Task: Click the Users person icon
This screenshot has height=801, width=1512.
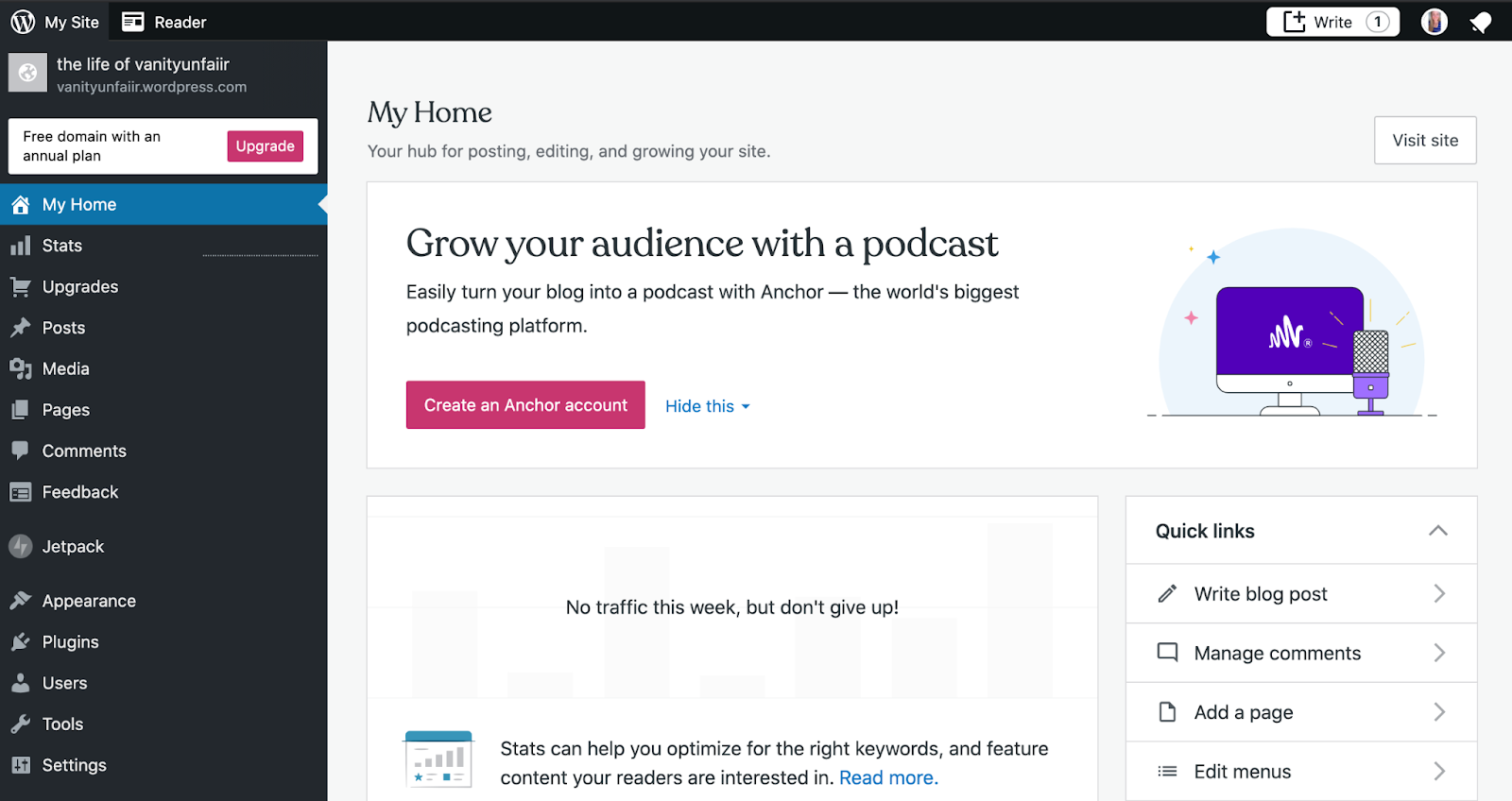Action: (21, 683)
